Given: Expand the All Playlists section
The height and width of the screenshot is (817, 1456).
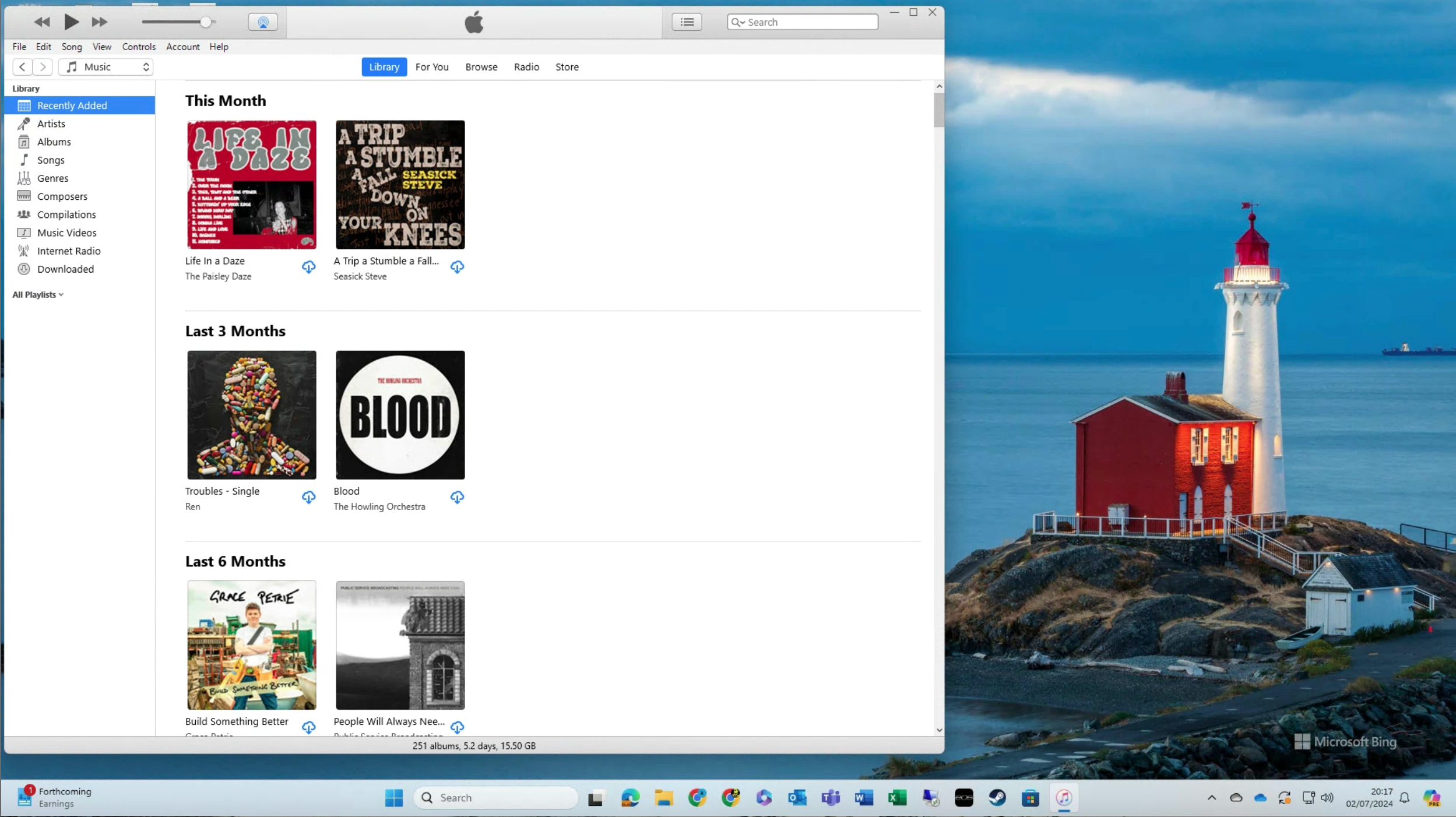Looking at the screenshot, I should (x=38, y=295).
